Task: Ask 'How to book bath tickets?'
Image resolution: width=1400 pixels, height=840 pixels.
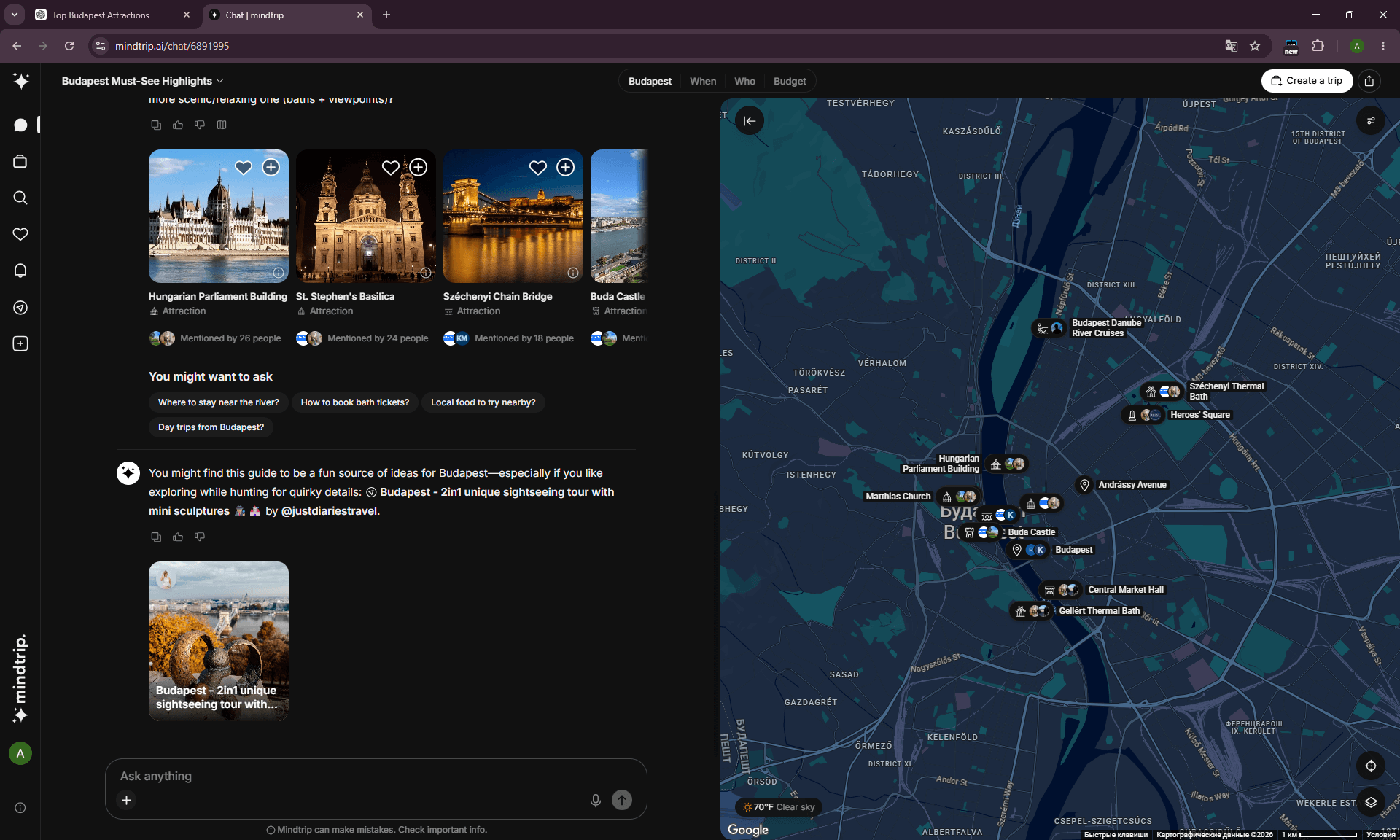Action: tap(355, 402)
